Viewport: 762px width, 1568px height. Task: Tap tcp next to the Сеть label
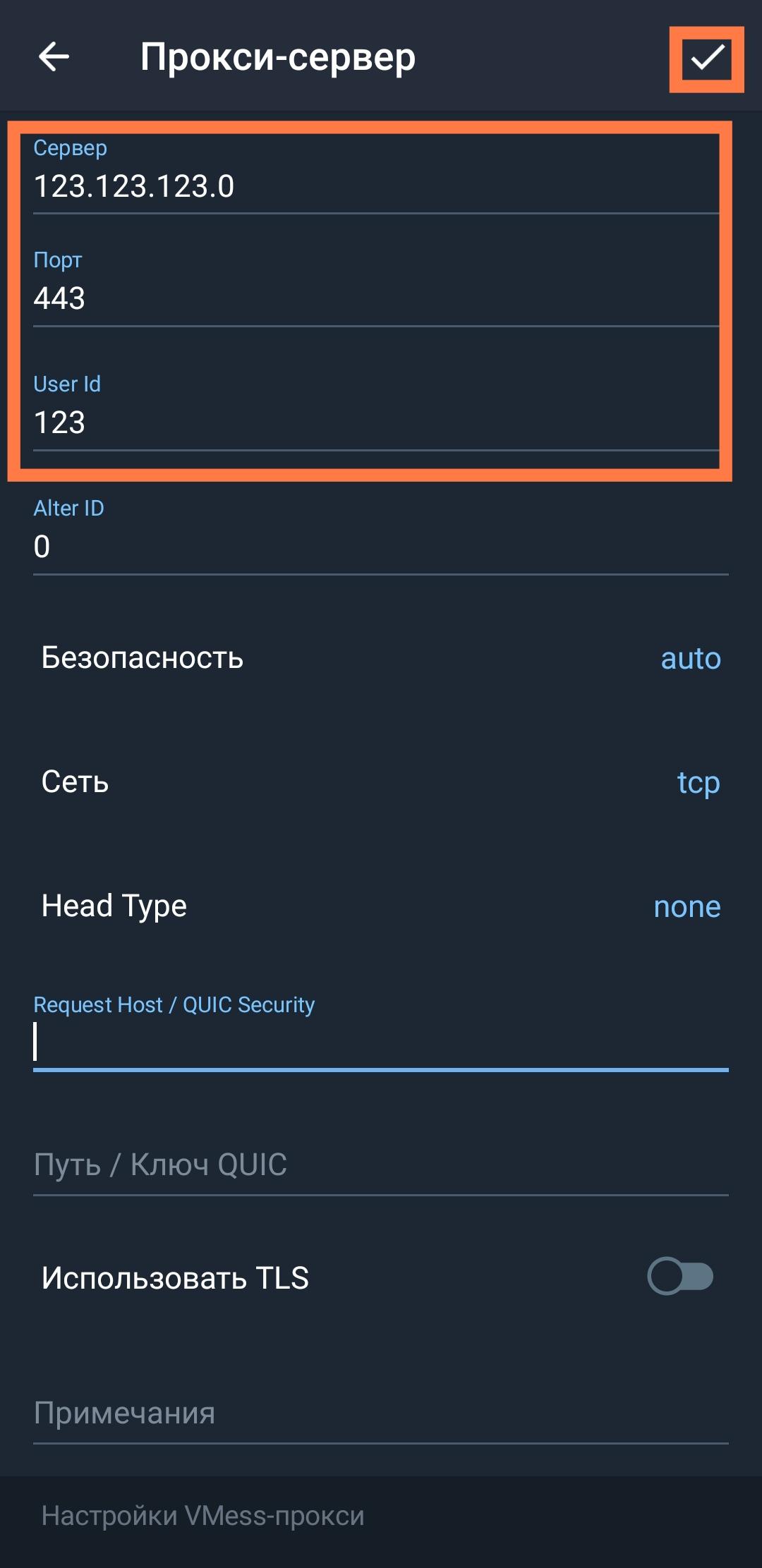[698, 782]
